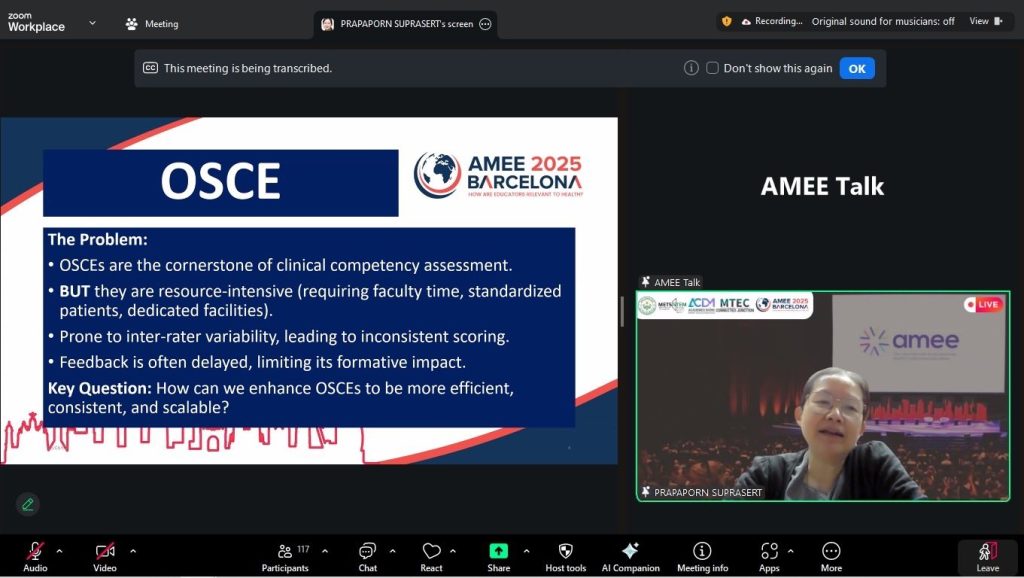Turn on the Video camera
Viewport: 1024px width, 578px height.
(x=105, y=552)
